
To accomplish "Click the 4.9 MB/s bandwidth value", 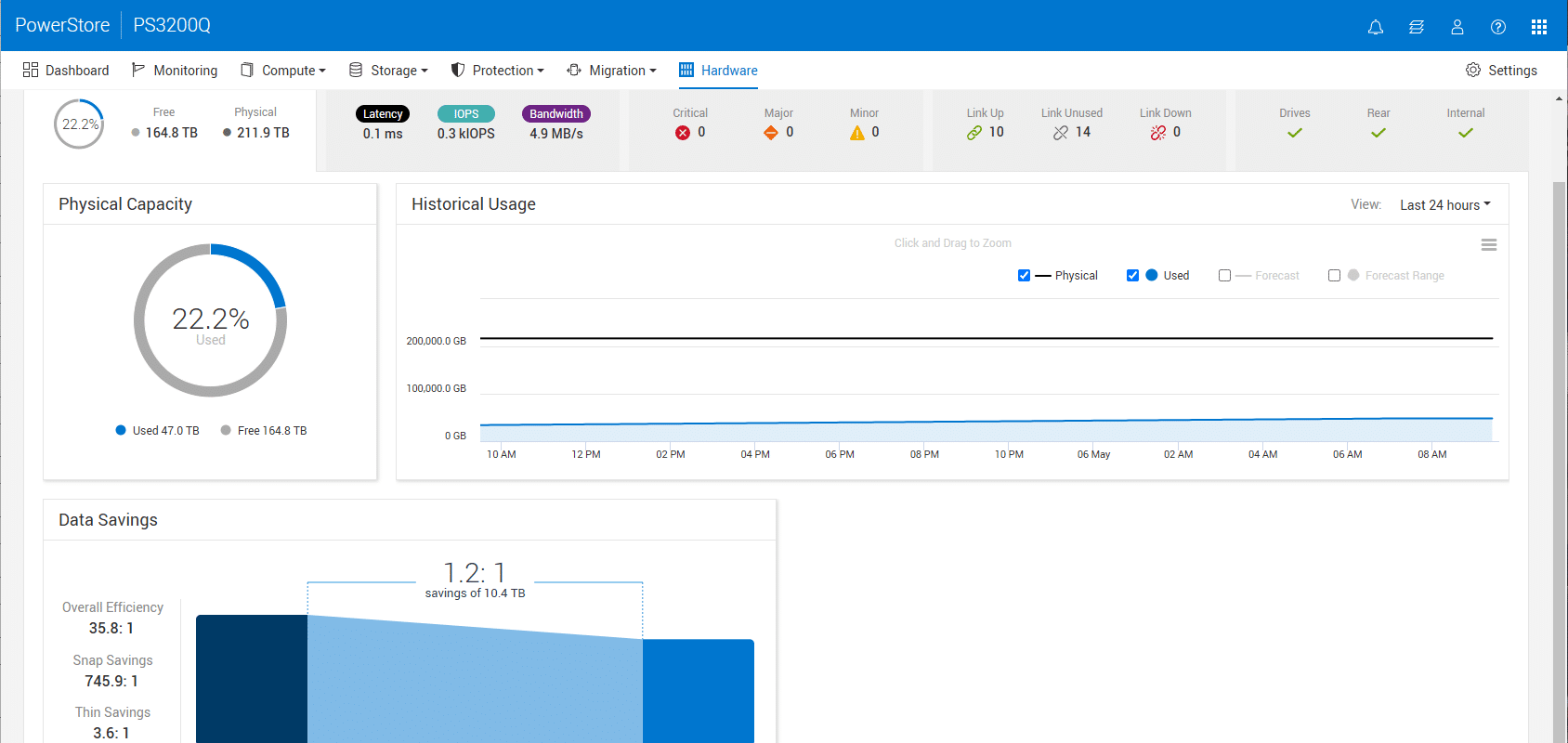I will tap(556, 134).
